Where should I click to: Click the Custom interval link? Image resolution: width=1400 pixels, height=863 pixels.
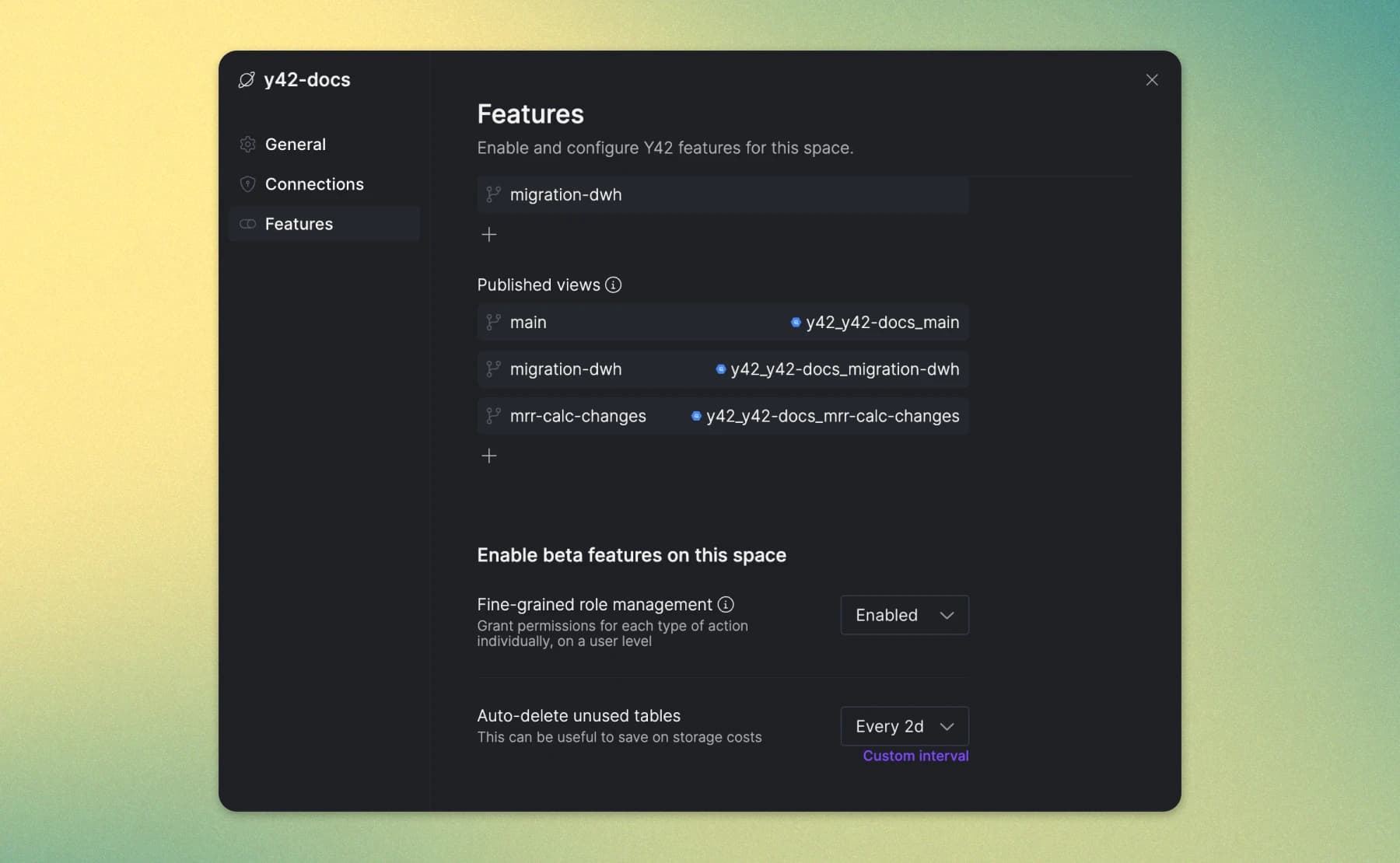pyautogui.click(x=915, y=756)
